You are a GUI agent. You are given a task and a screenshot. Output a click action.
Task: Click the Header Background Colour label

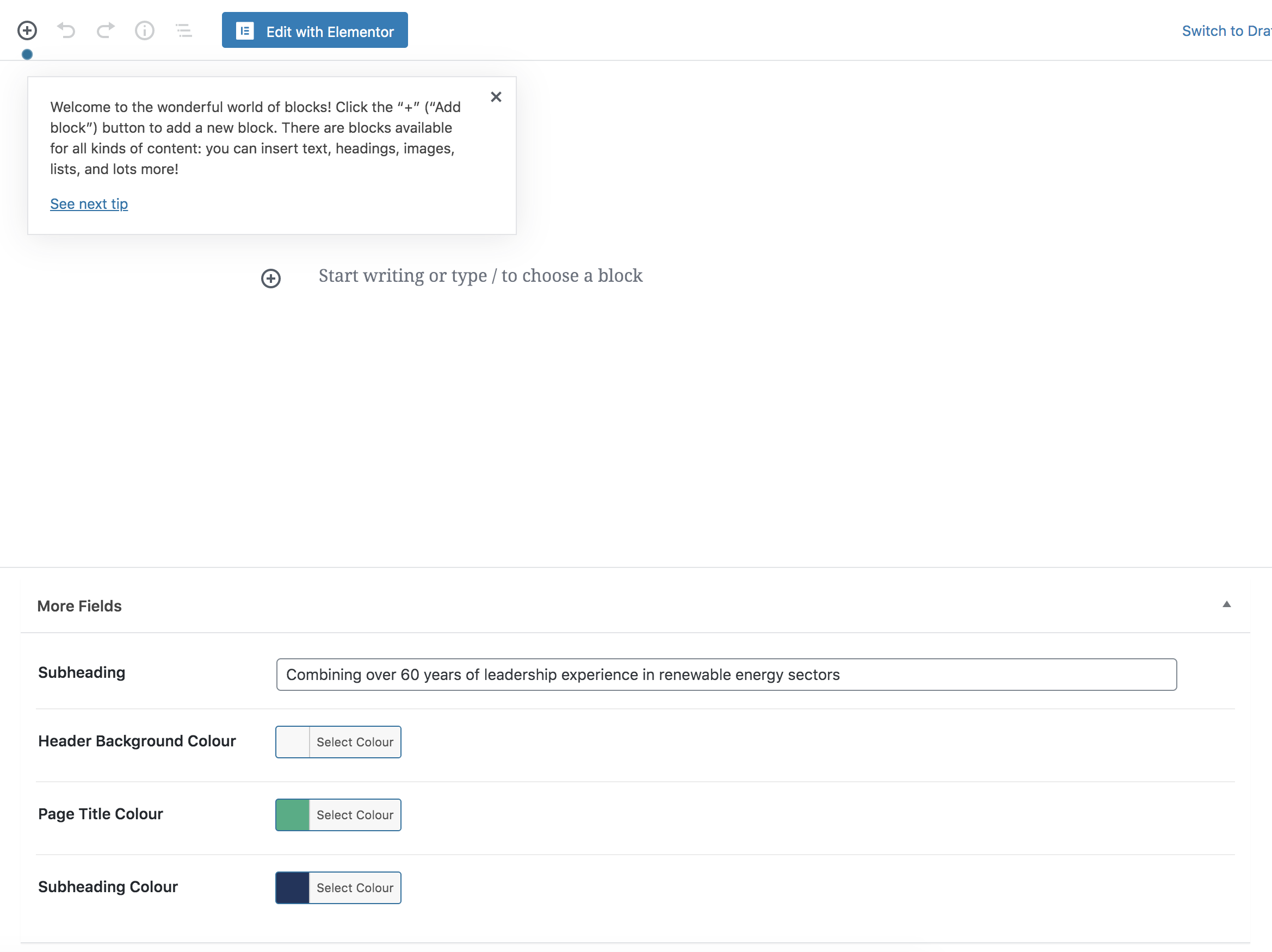[137, 741]
